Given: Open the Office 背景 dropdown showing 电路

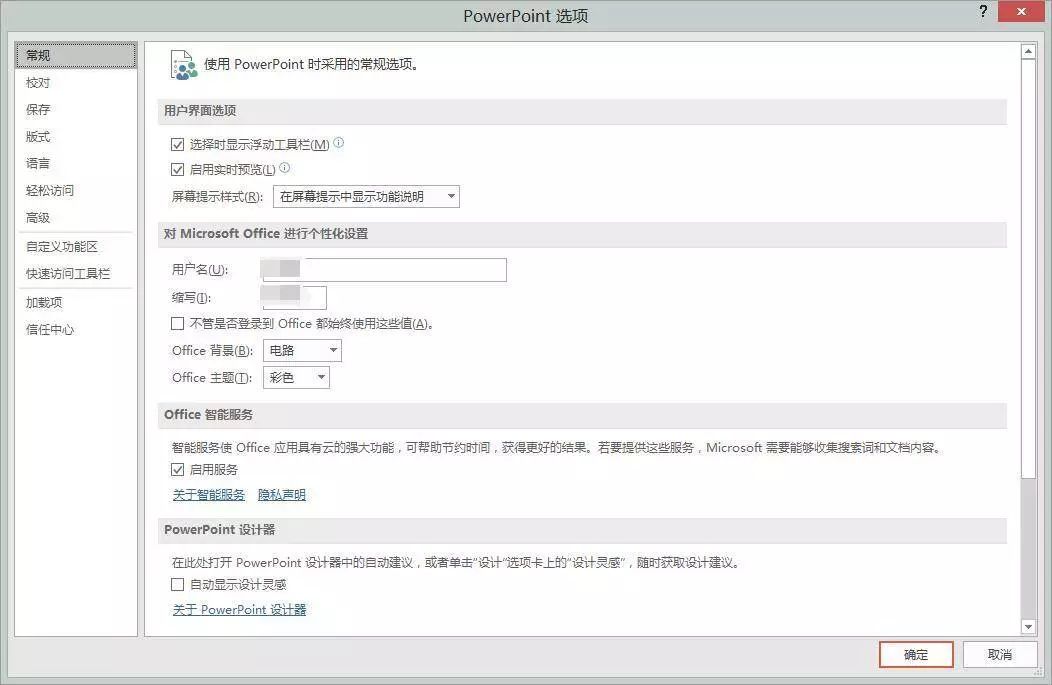Looking at the screenshot, I should pyautogui.click(x=303, y=350).
